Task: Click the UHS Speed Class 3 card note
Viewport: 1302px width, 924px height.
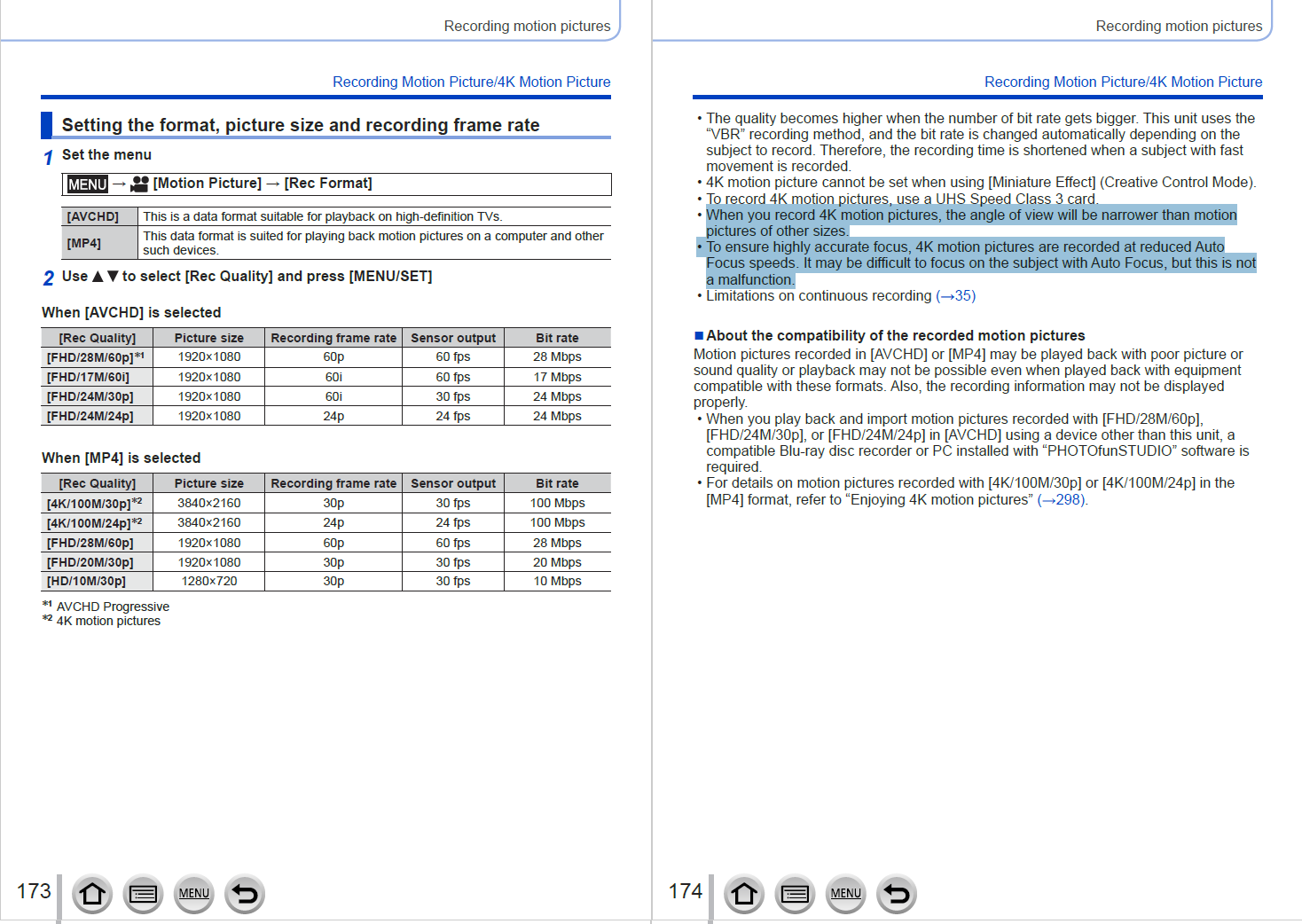Action: (902, 200)
